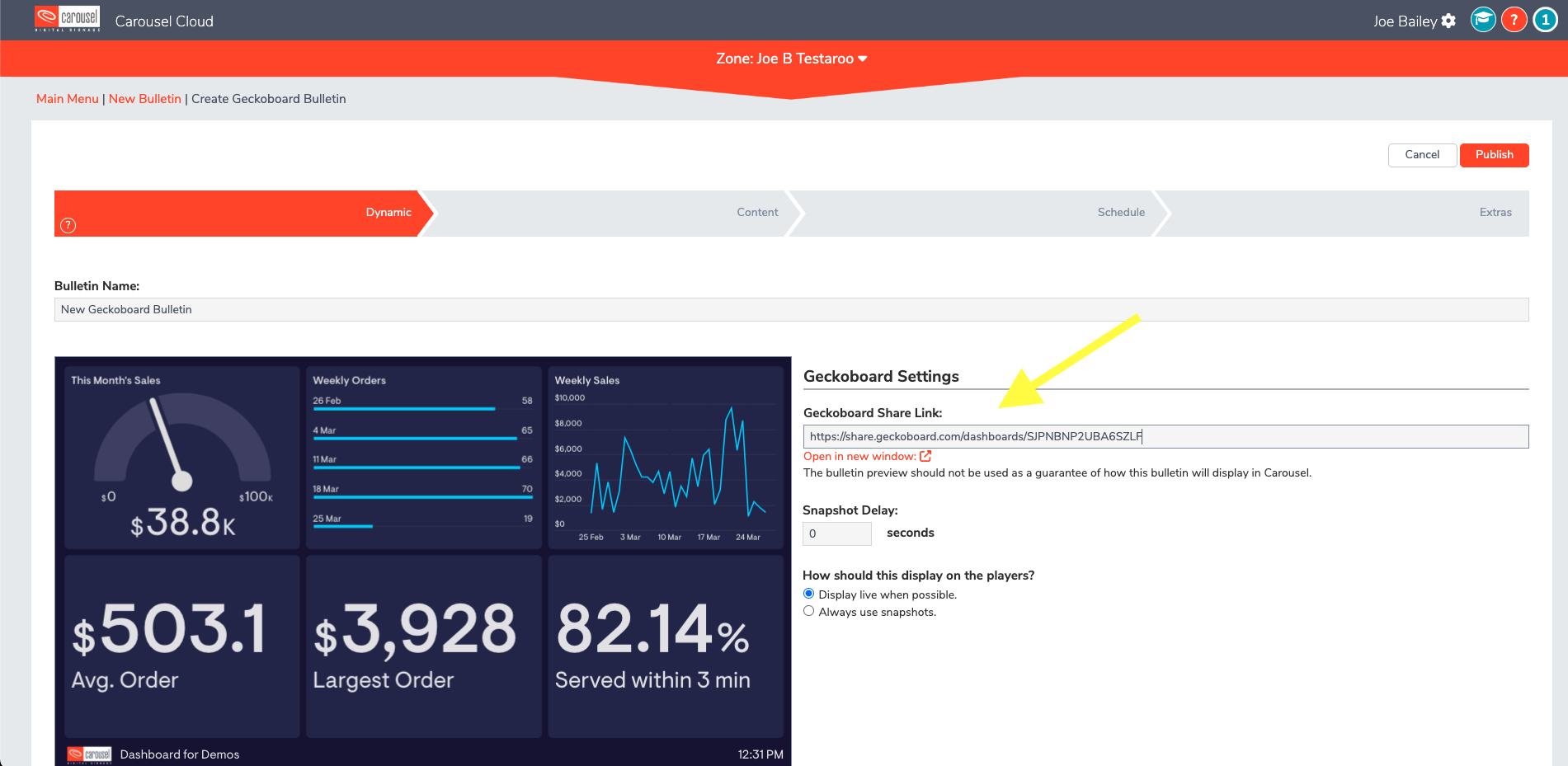The height and width of the screenshot is (766, 1568).
Task: Select Always use snapshots option
Action: coord(808,611)
